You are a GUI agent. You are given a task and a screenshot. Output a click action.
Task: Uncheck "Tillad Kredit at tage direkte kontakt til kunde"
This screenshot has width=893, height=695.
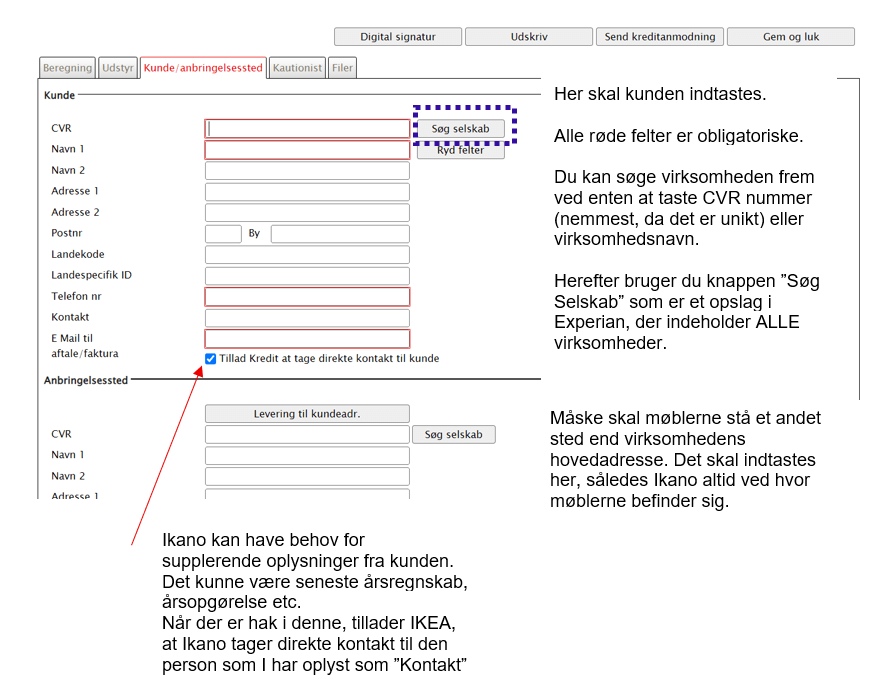209,358
